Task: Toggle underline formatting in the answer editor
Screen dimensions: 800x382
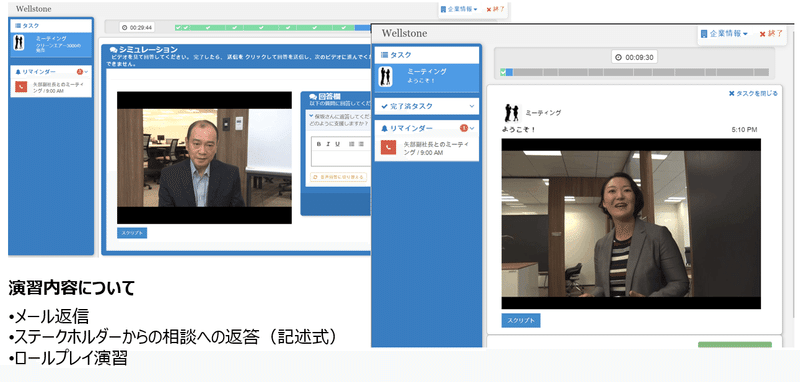Action: 337,144
